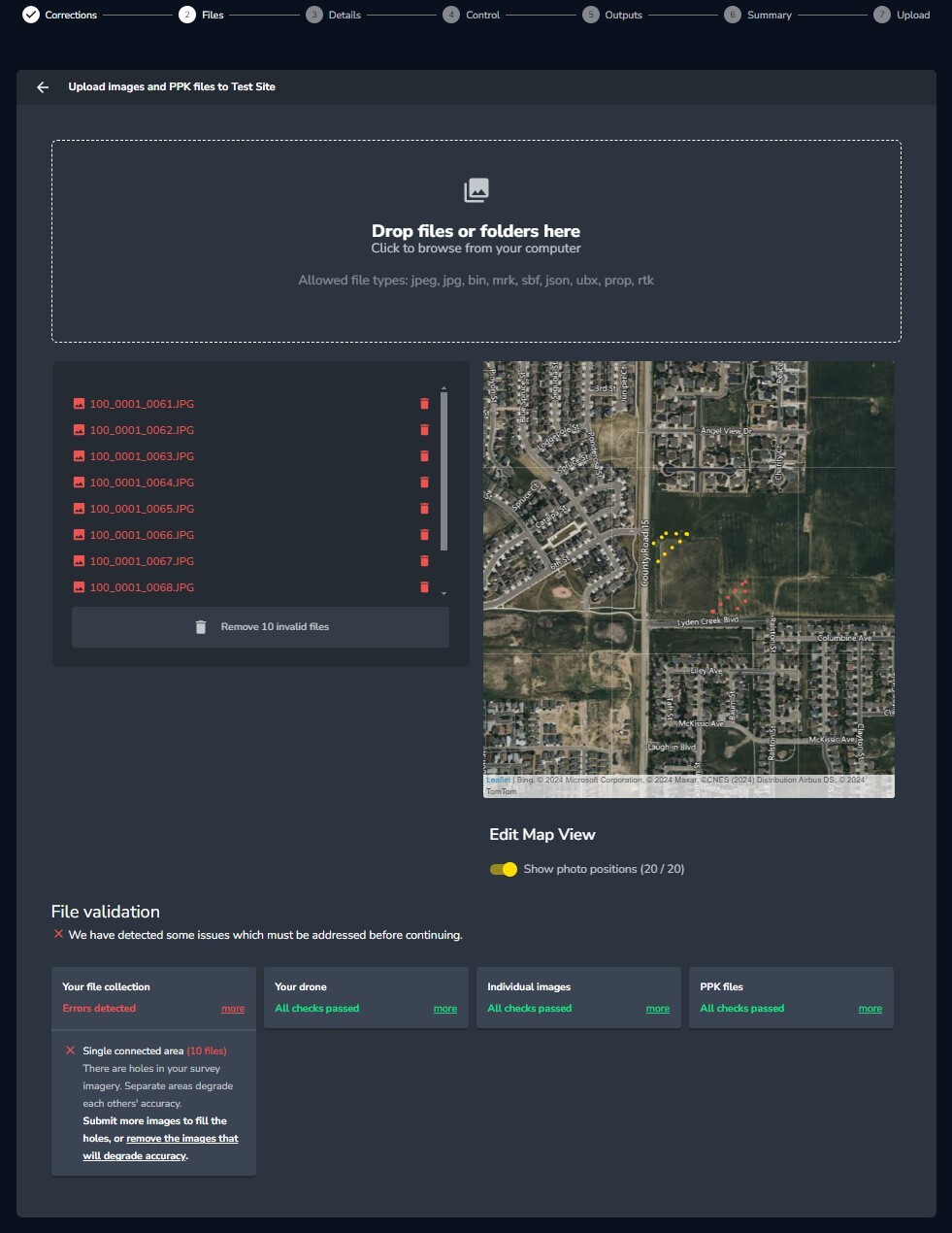Delete 100_0001_0061.JPG using its trash icon

(424, 403)
